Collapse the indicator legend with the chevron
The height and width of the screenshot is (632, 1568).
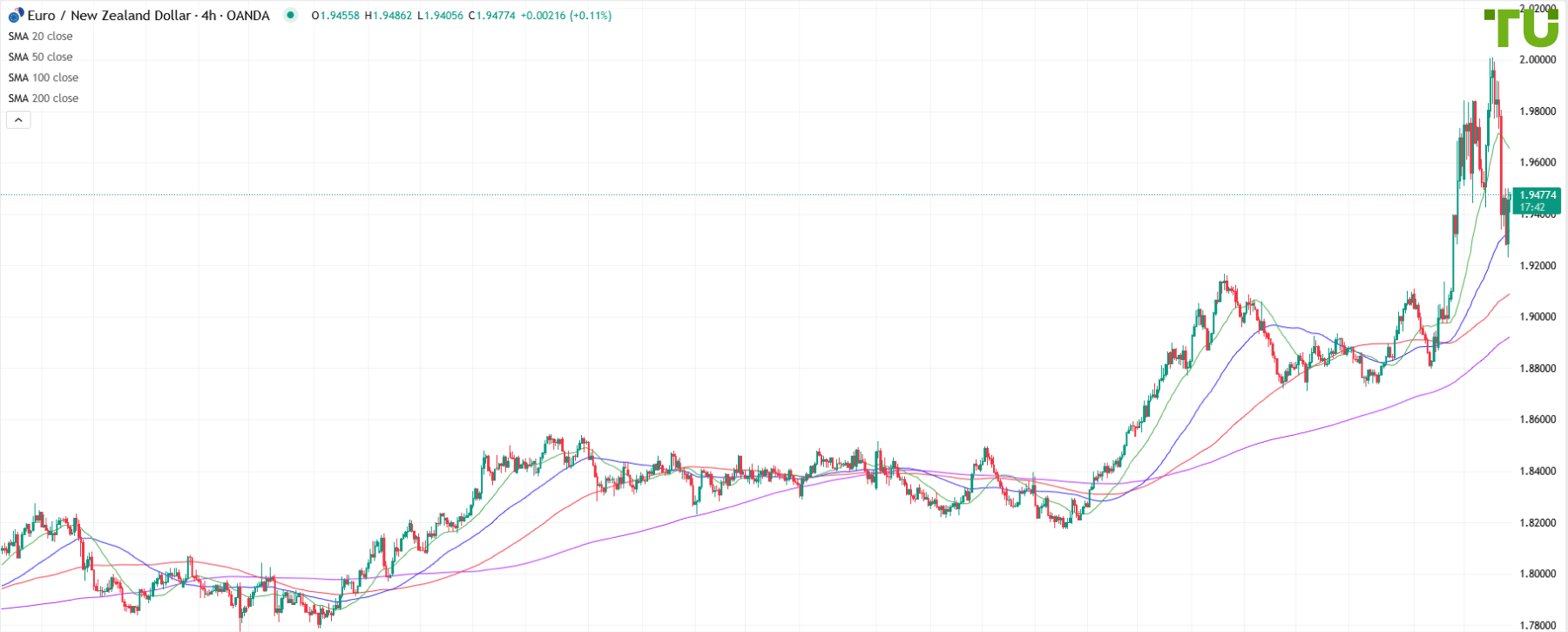(18, 119)
